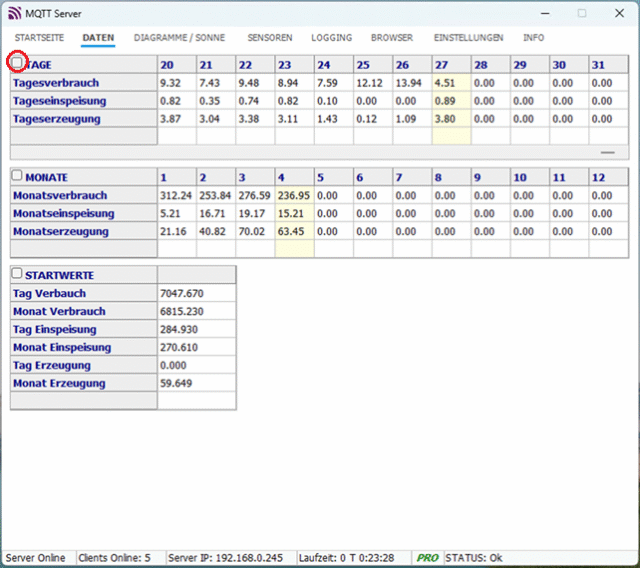Image resolution: width=640 pixels, height=568 pixels.
Task: Click Monatseinspeisung cell 16.71
Action: 216,213
